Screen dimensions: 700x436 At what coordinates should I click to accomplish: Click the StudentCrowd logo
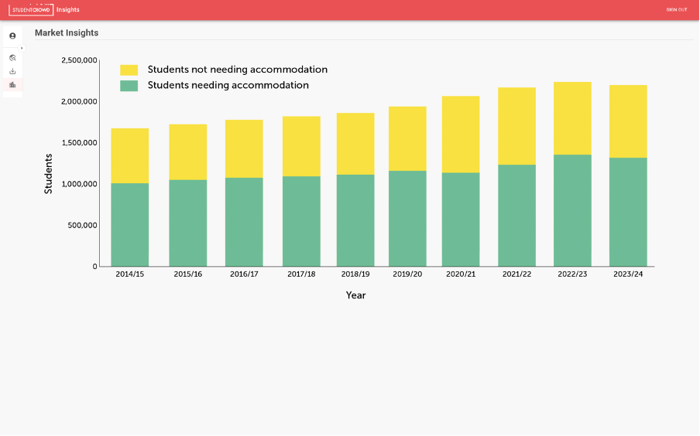tap(30, 9)
